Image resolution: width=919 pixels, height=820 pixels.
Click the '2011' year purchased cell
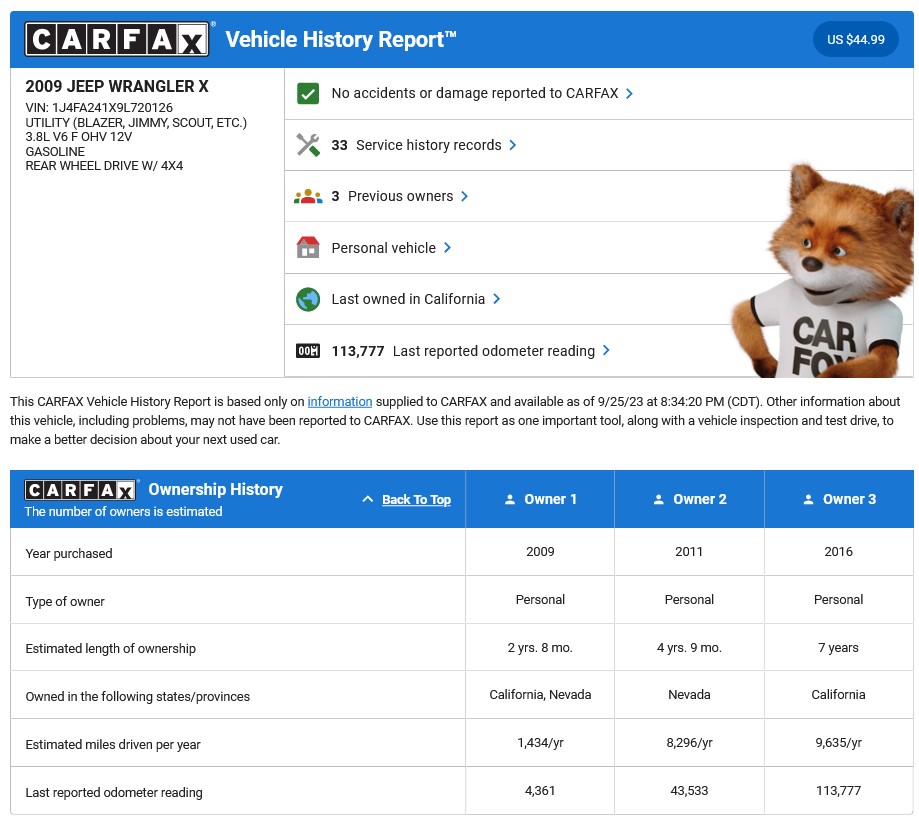(689, 552)
